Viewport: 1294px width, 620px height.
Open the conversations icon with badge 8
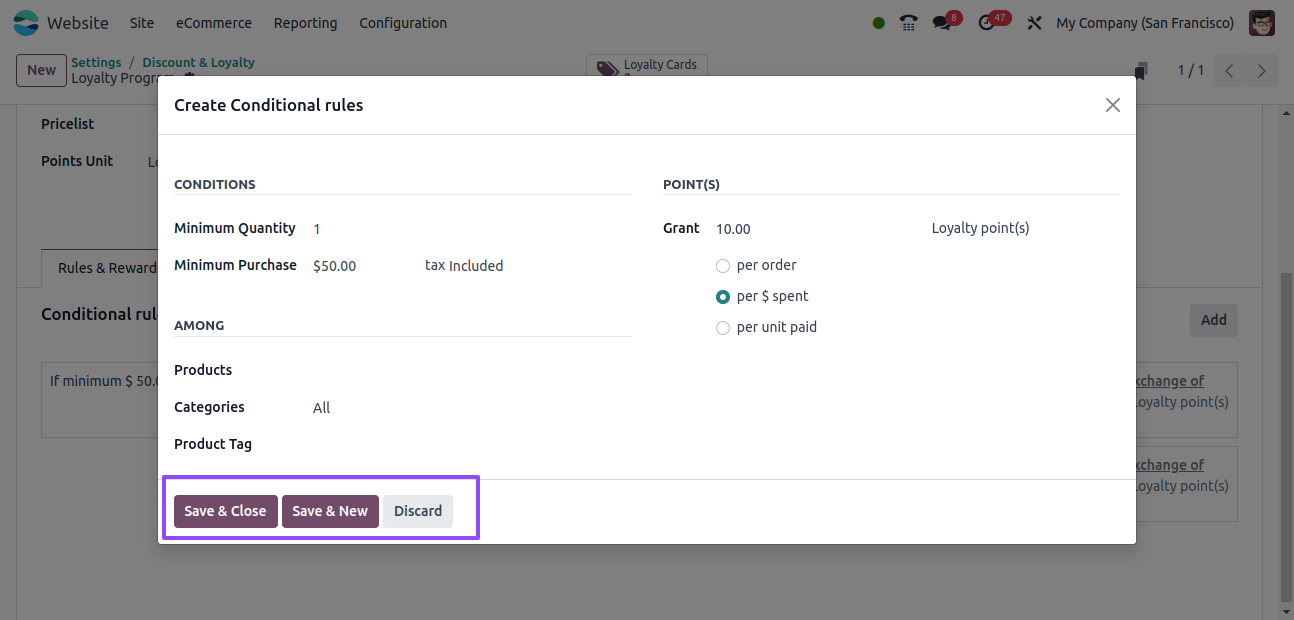click(x=941, y=22)
